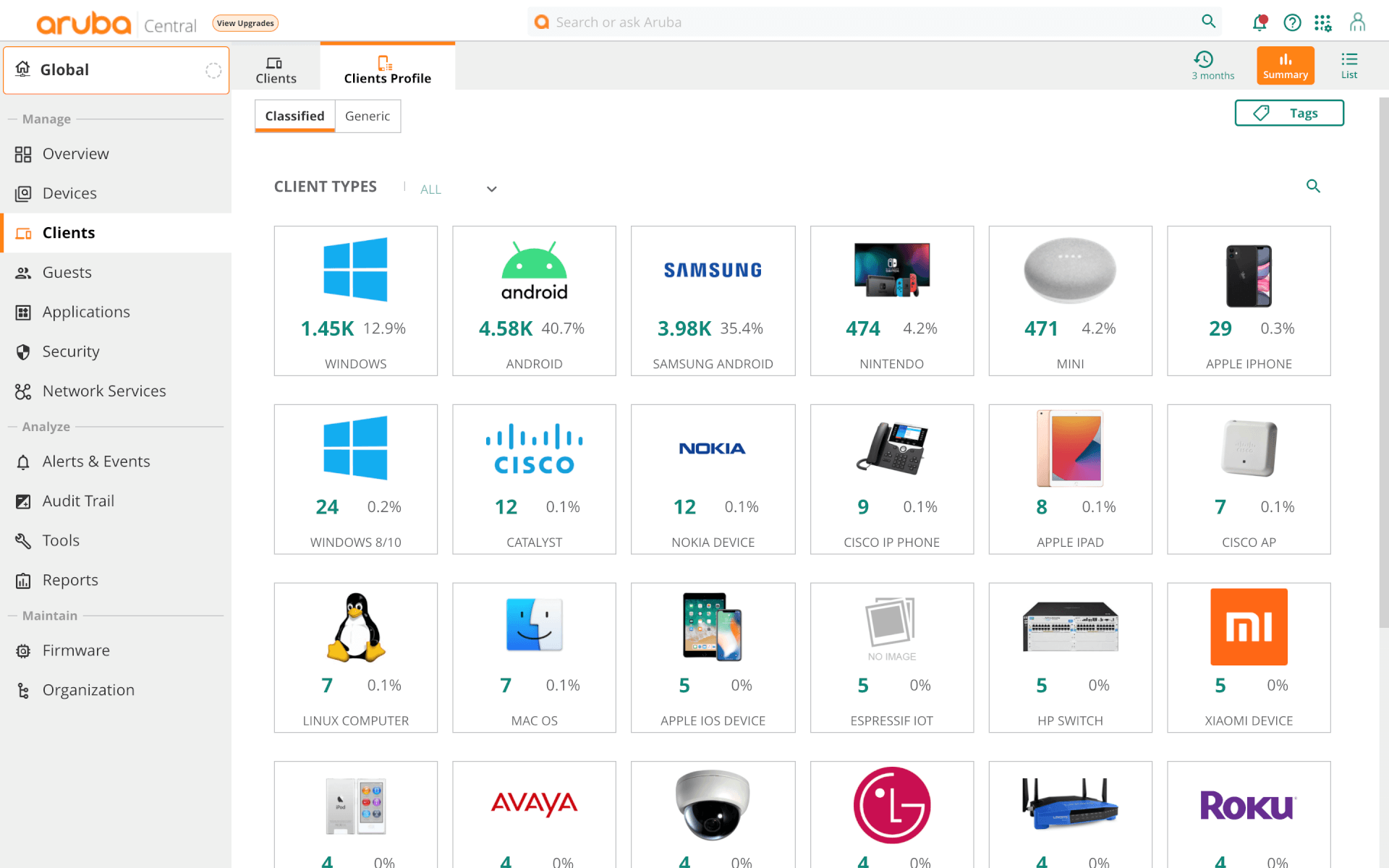The image size is (1389, 868).
Task: Open Guests in the sidebar
Action: (x=116, y=273)
